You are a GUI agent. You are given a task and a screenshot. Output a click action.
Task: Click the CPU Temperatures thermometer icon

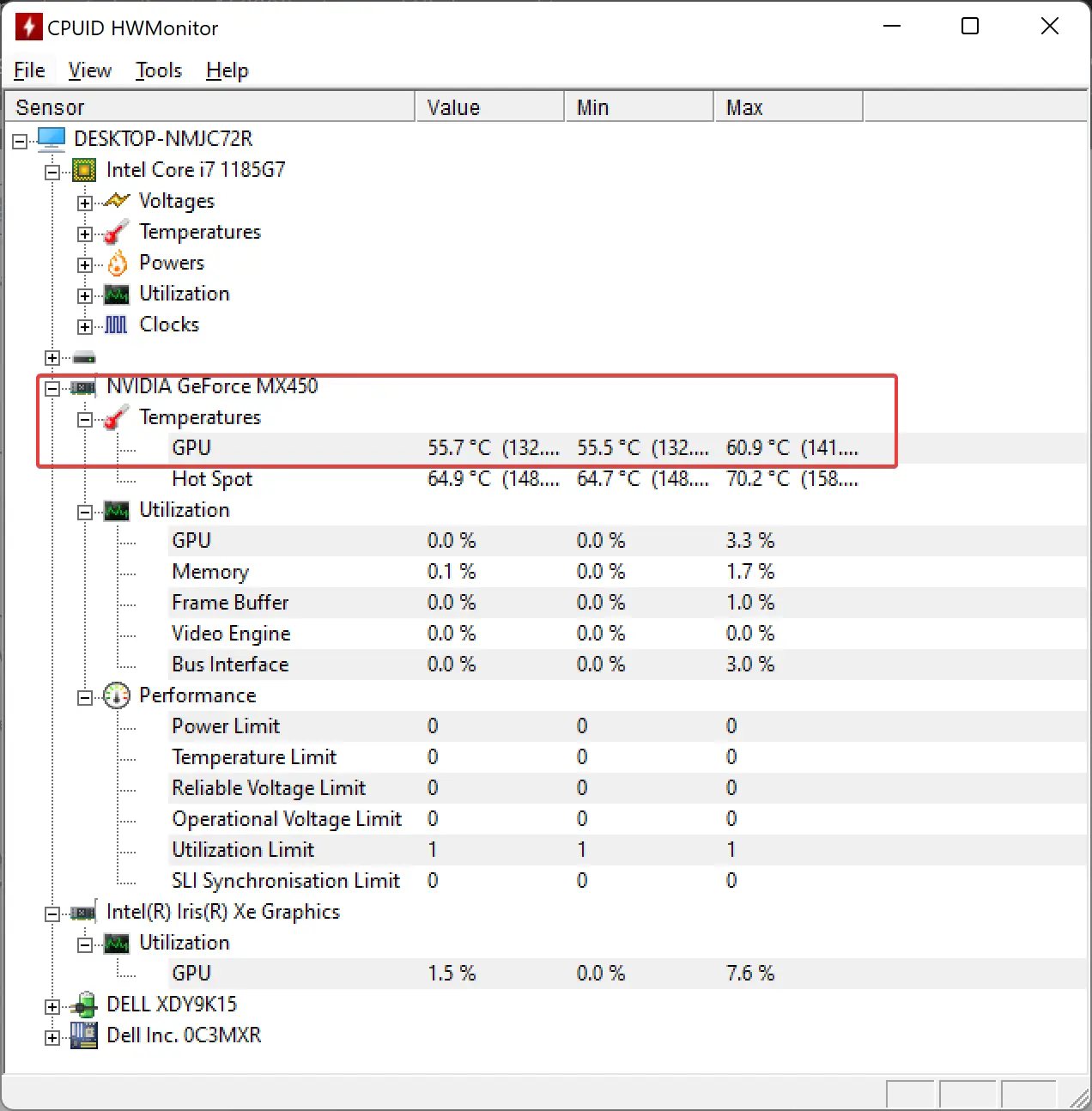[x=117, y=232]
